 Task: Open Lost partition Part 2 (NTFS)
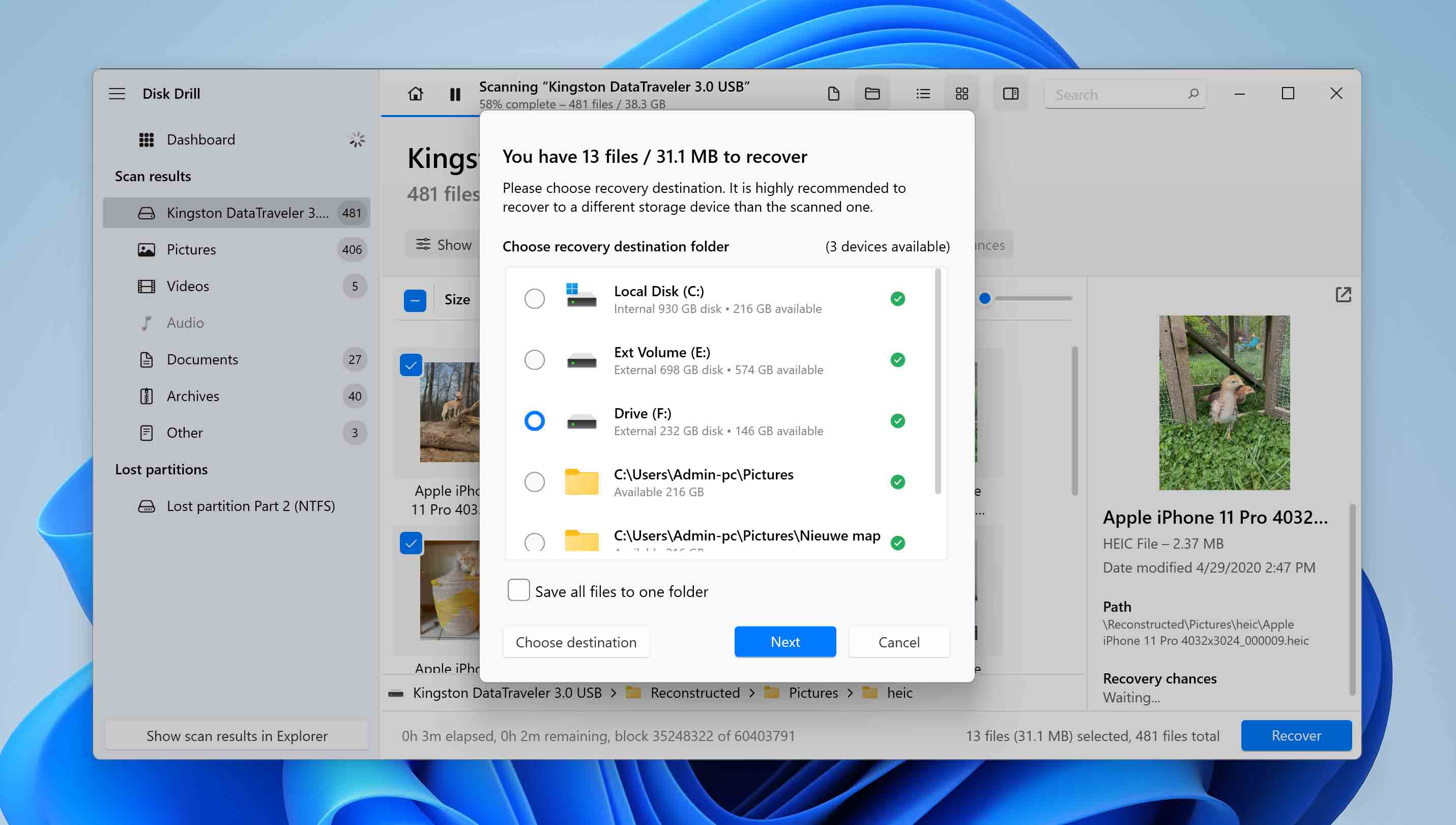(236, 506)
